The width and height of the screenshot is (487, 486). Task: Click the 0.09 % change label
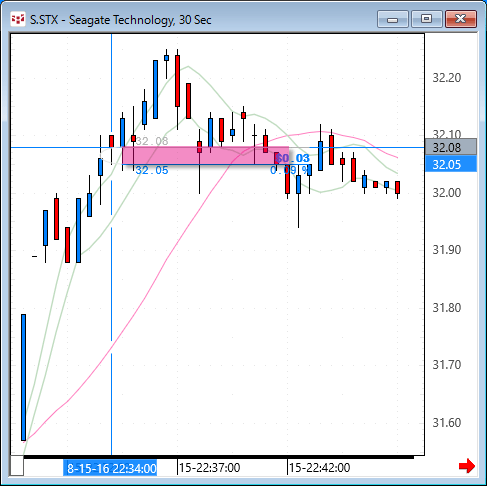click(x=289, y=170)
